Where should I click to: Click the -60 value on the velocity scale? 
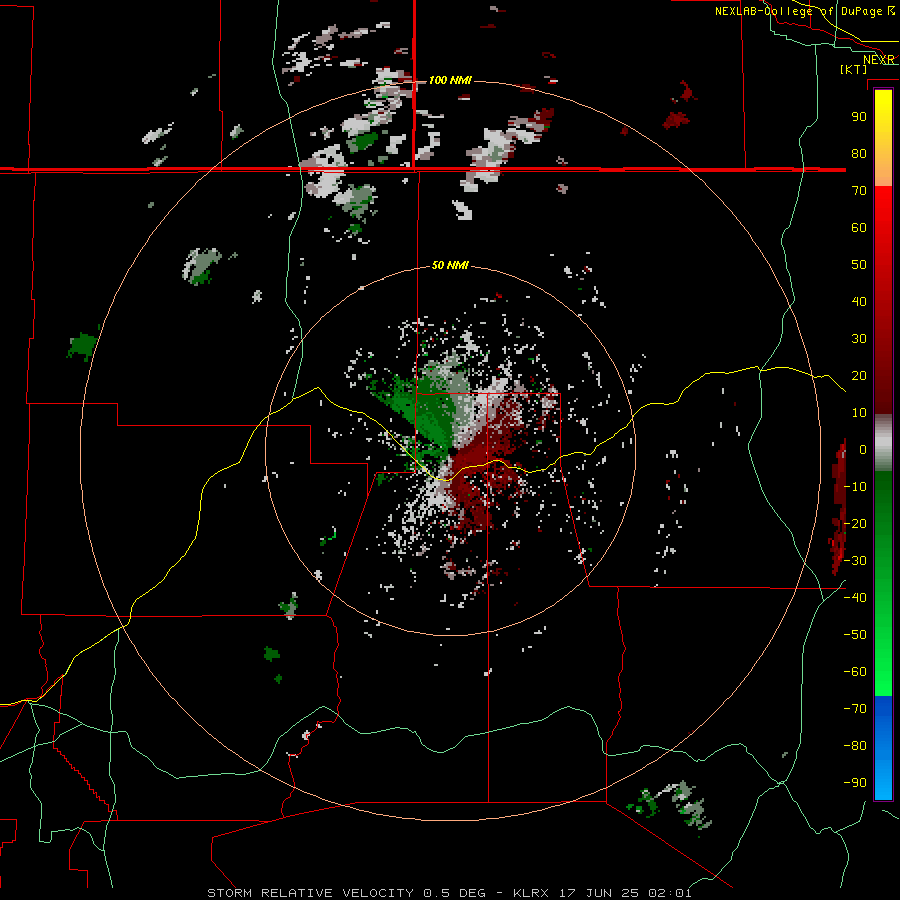(856, 672)
